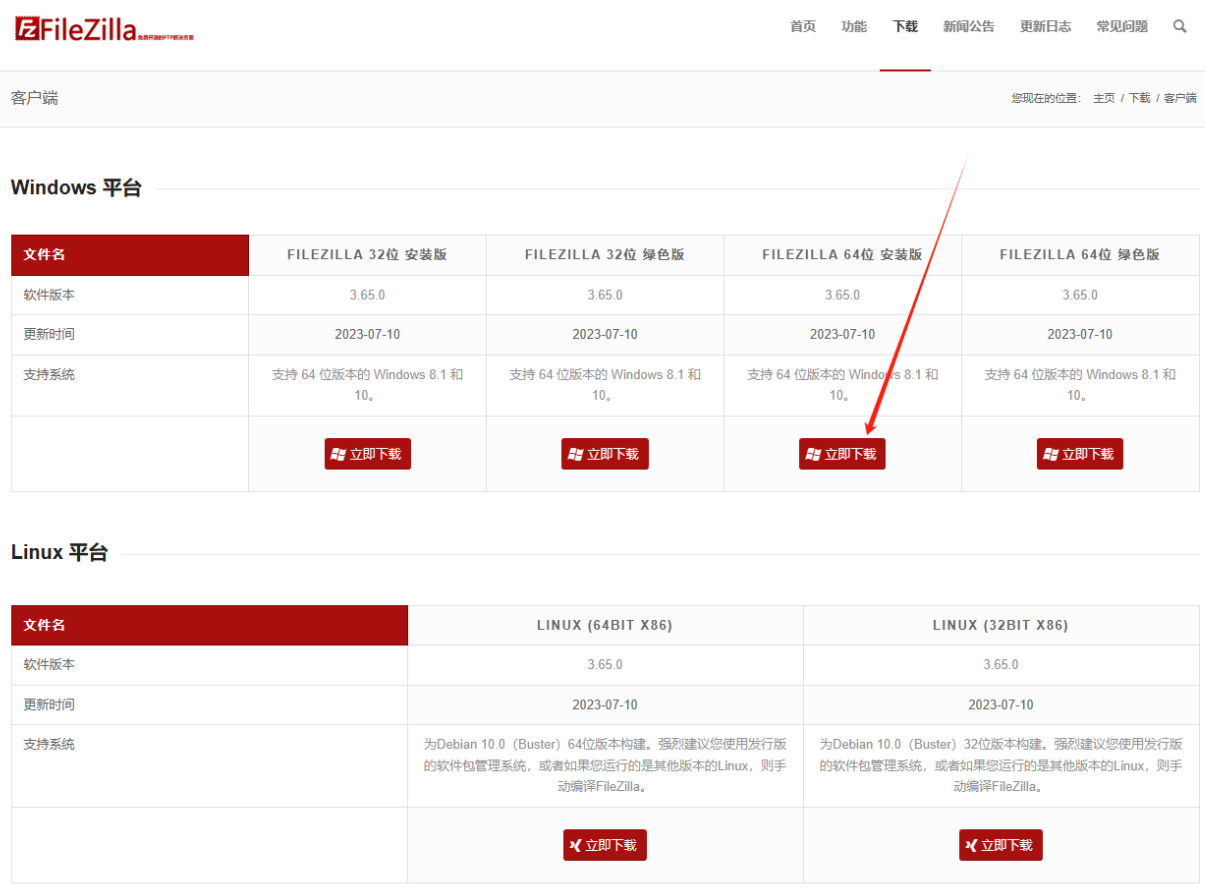1205x888 pixels.
Task: Click FILEZILLA 32位 安装版 column header
Action: tap(367, 255)
